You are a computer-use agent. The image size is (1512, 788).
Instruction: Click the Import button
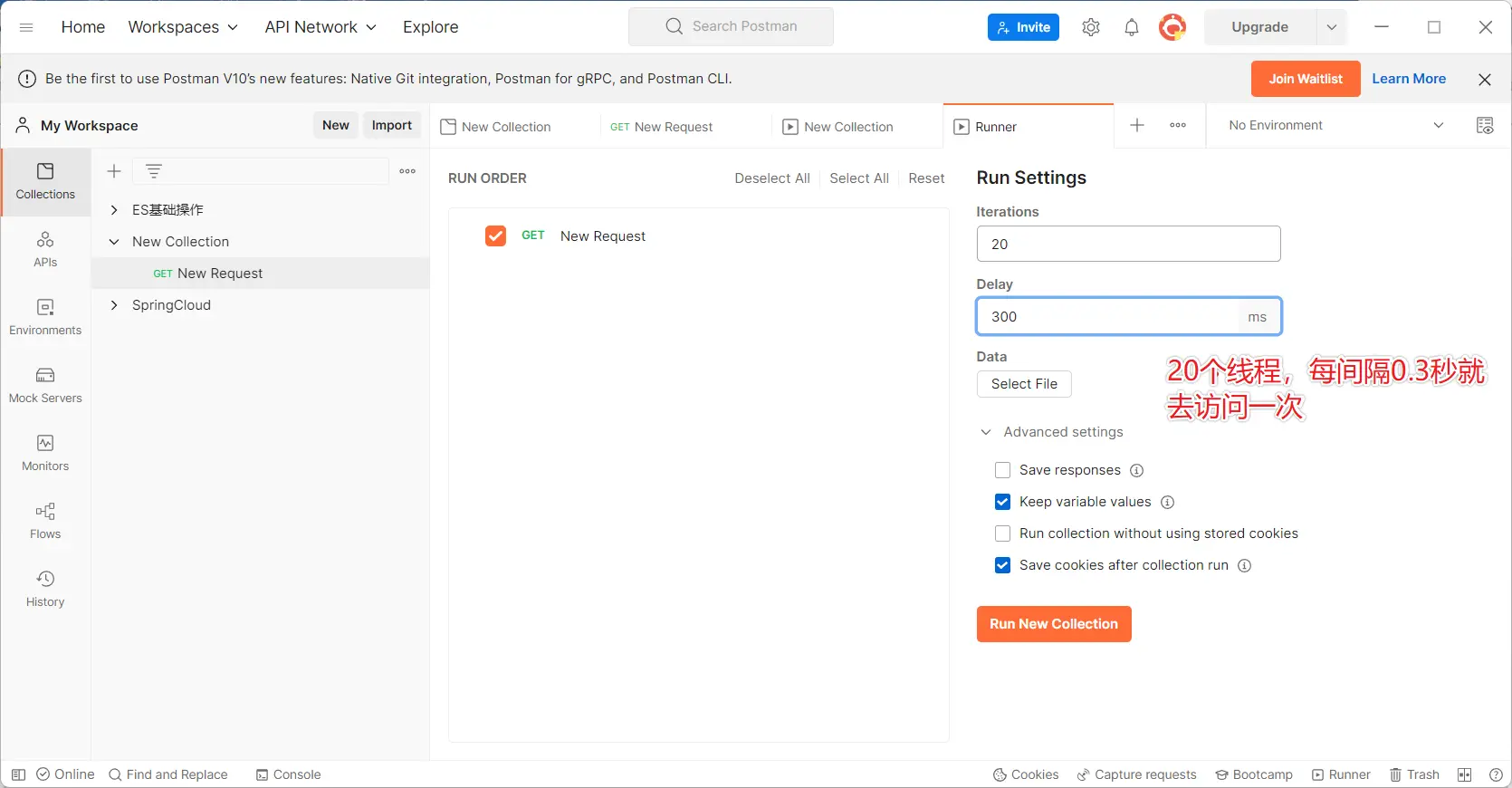392,125
